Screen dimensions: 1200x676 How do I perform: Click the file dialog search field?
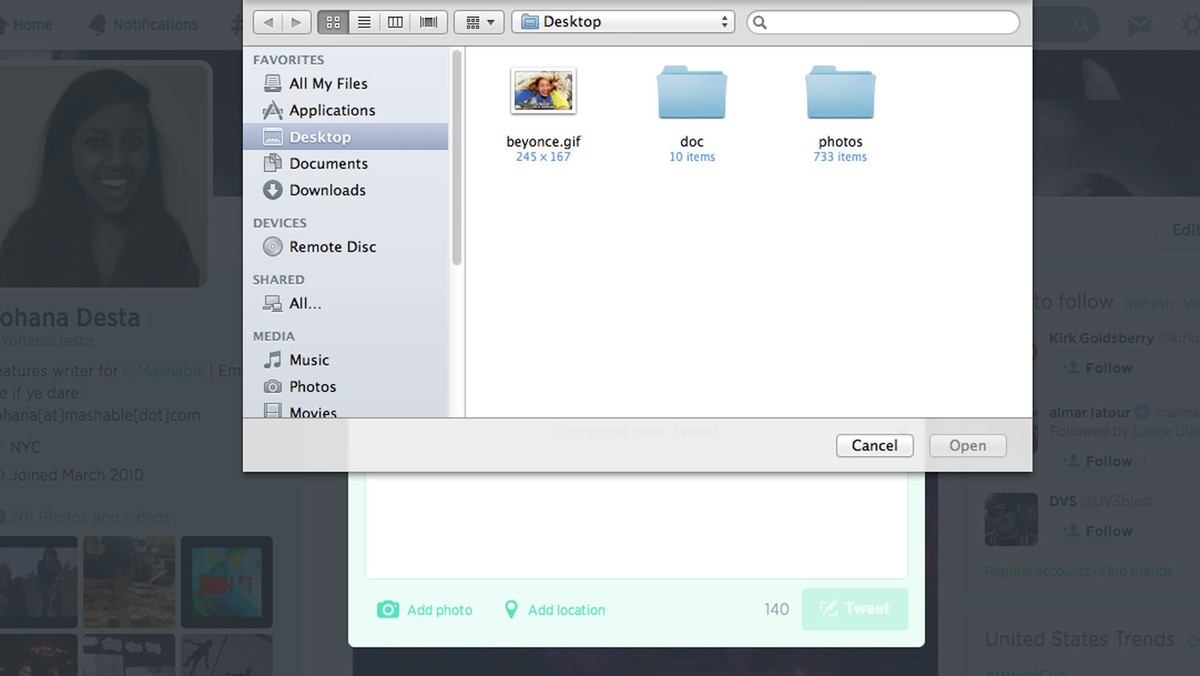pyautogui.click(x=883, y=21)
